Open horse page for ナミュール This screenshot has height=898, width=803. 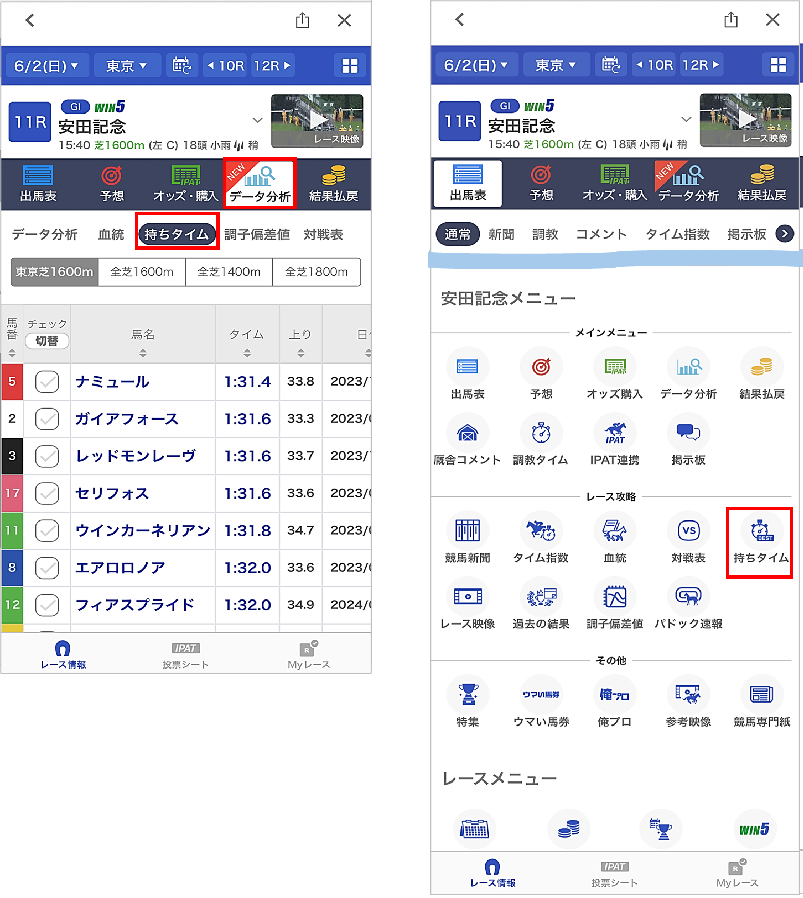[112, 381]
